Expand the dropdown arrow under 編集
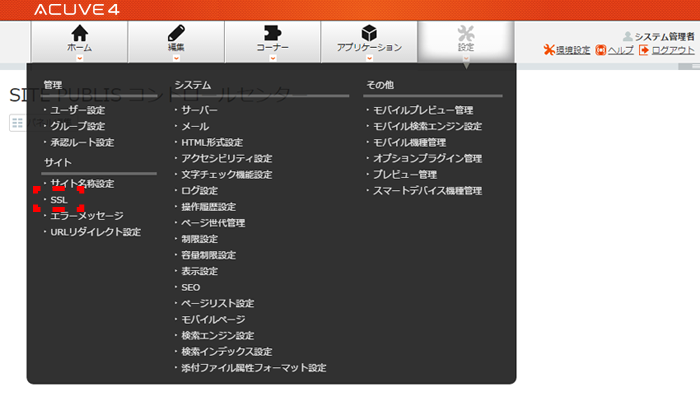This screenshot has width=700, height=420. [176, 58]
